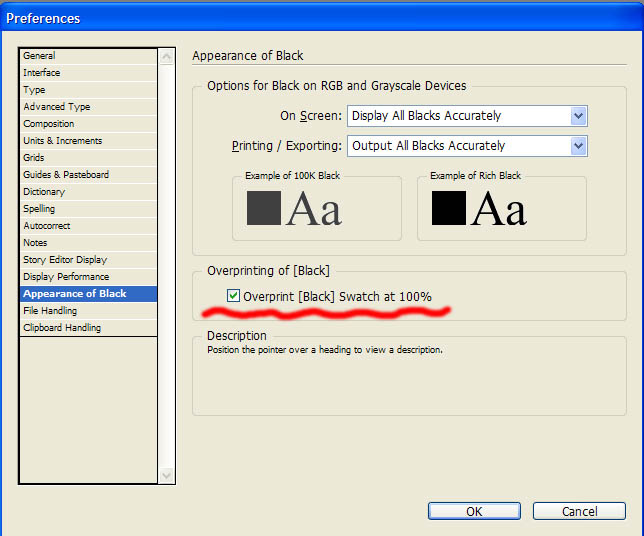Image resolution: width=644 pixels, height=536 pixels.
Task: Open Autocorrect preferences
Action: [88, 226]
